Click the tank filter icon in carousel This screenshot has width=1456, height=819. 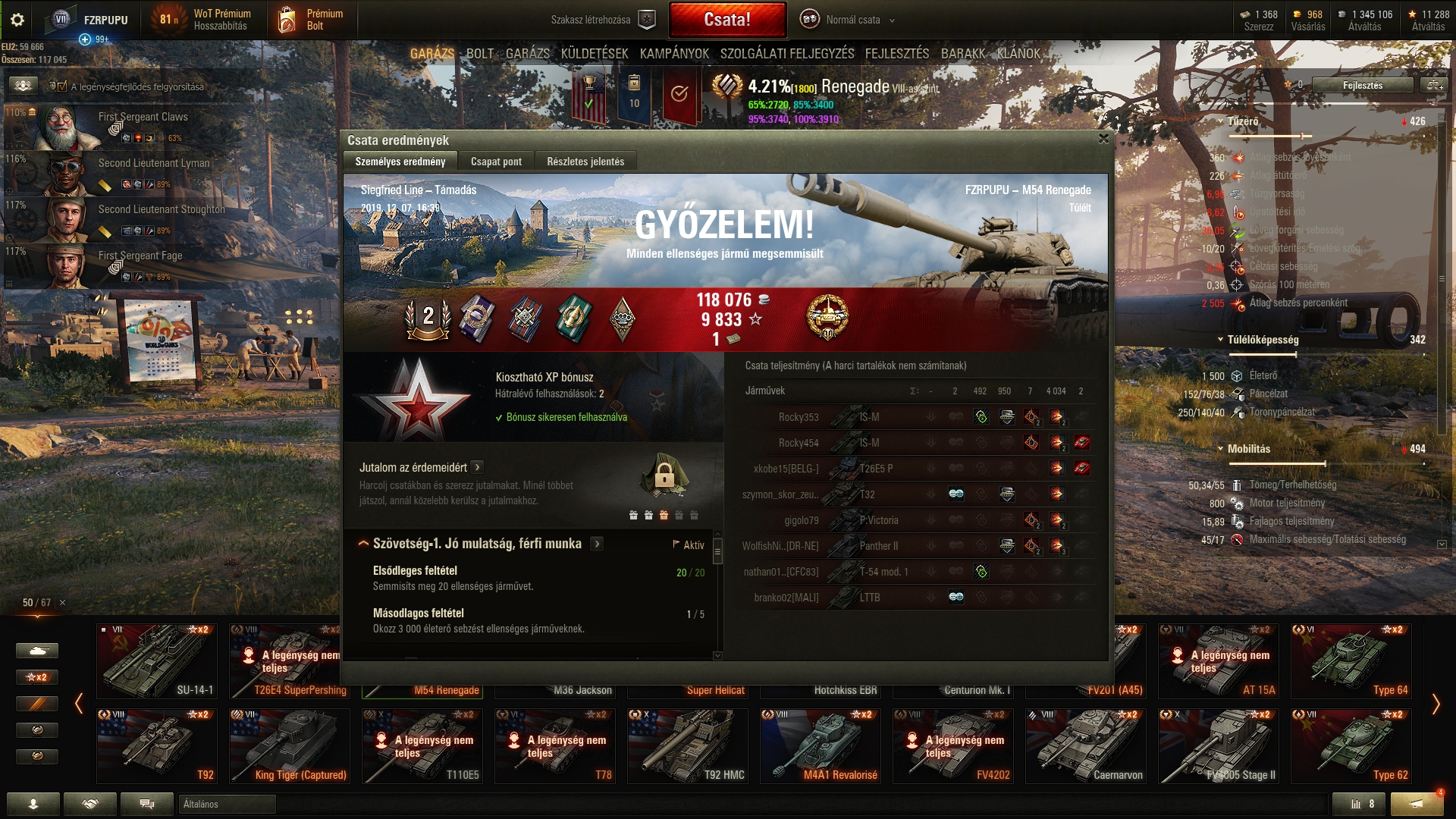(x=36, y=651)
